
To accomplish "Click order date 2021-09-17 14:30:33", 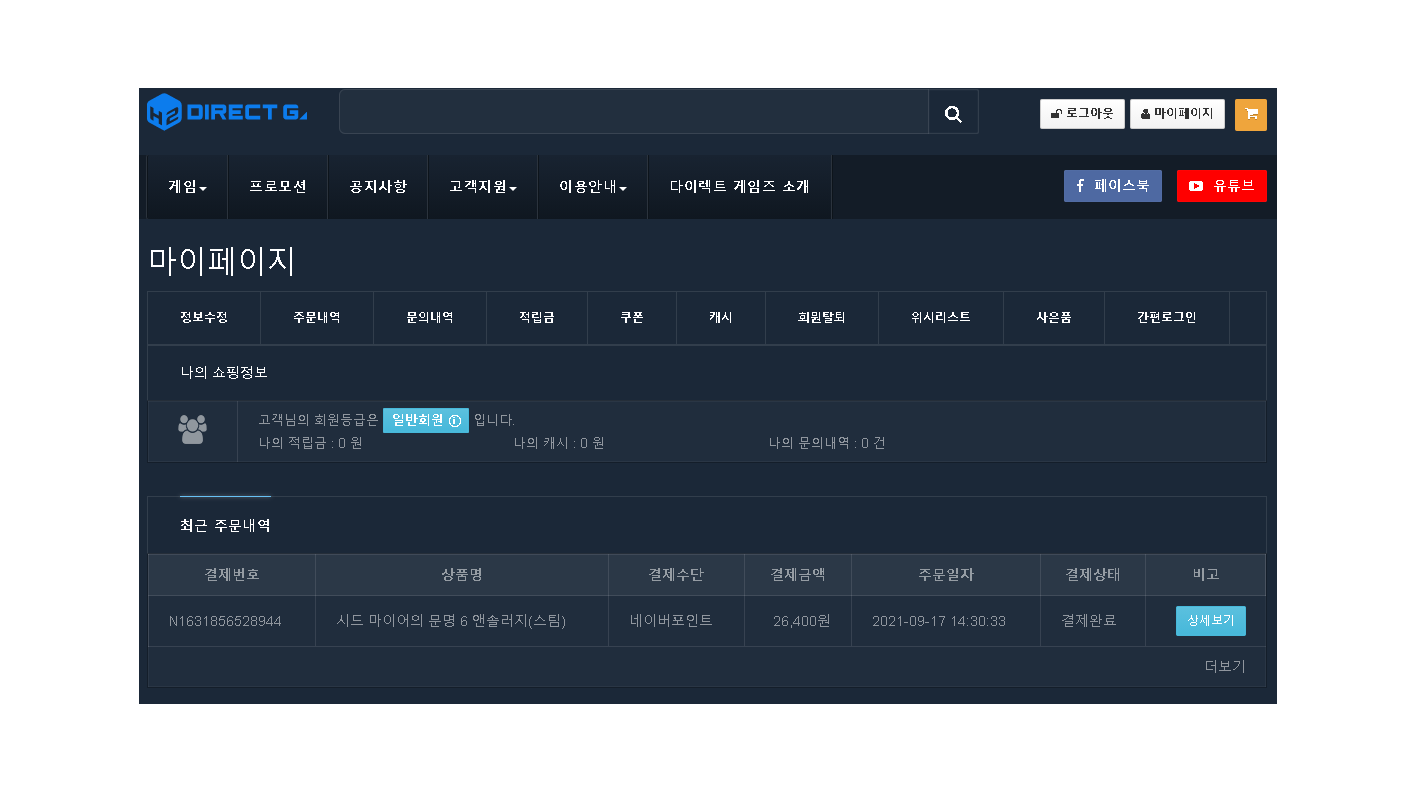I will (x=939, y=621).
